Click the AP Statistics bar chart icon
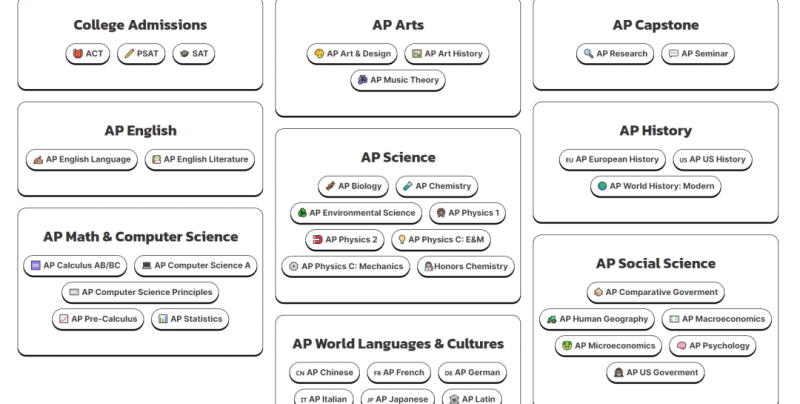 click(x=163, y=319)
